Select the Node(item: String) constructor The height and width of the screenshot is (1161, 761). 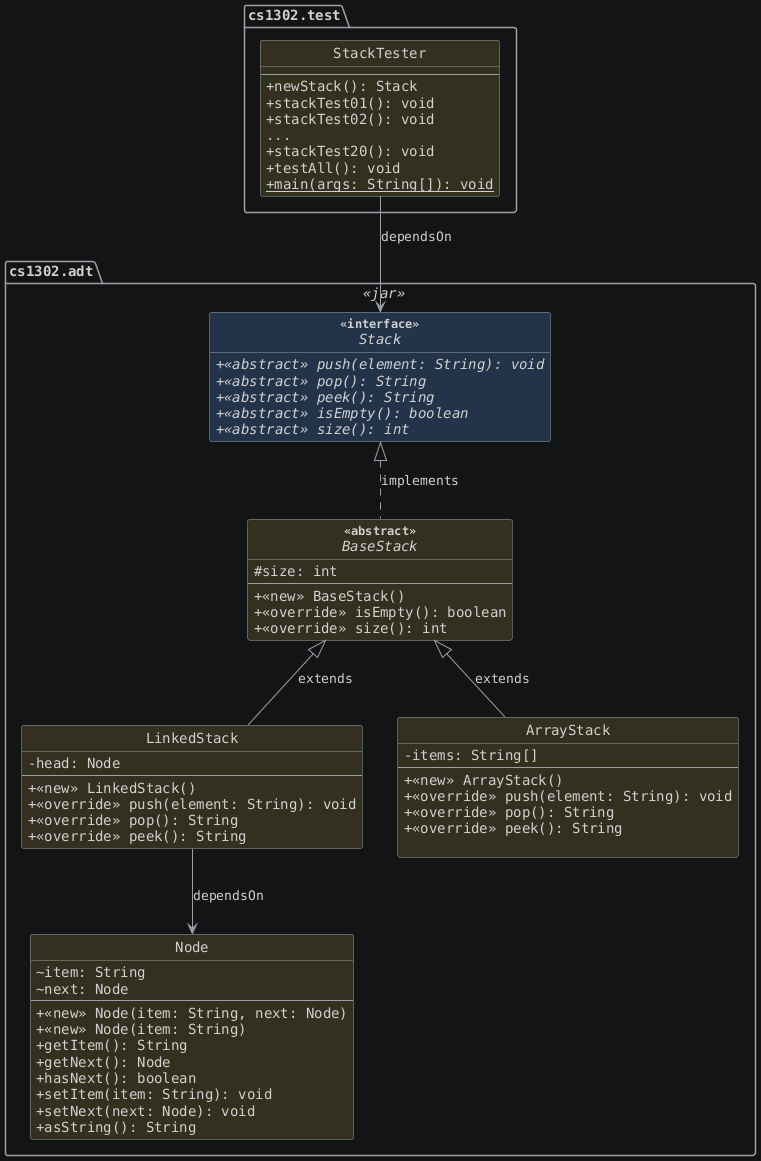[141, 1030]
